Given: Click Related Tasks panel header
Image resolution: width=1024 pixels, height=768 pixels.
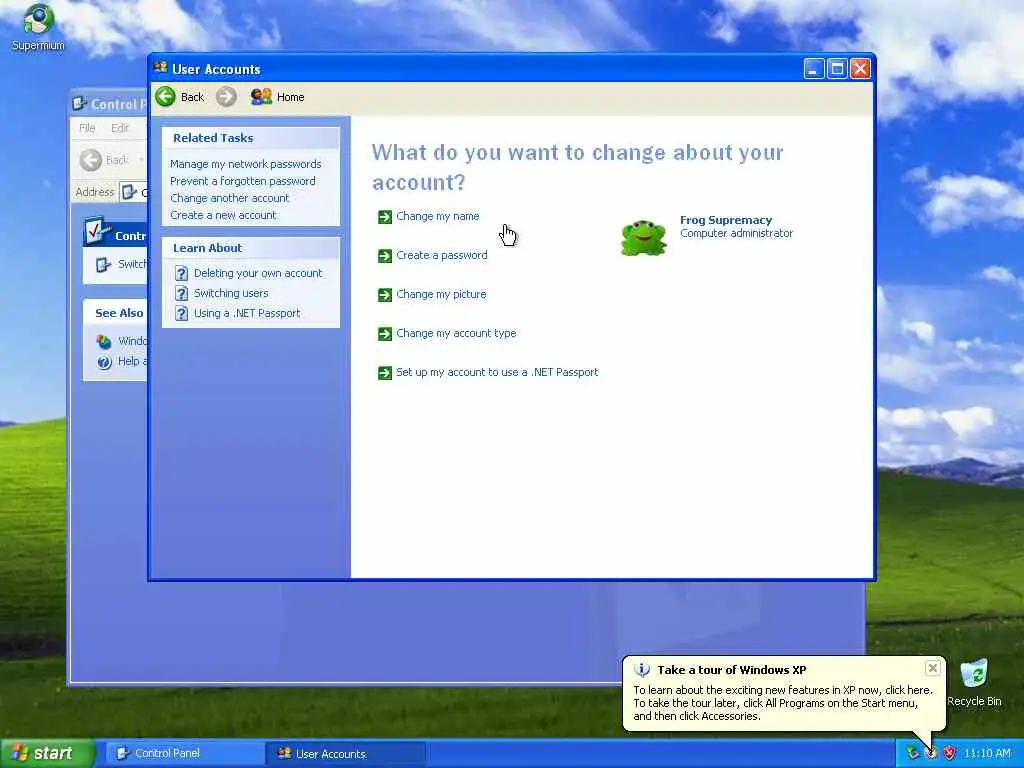Looking at the screenshot, I should point(251,138).
